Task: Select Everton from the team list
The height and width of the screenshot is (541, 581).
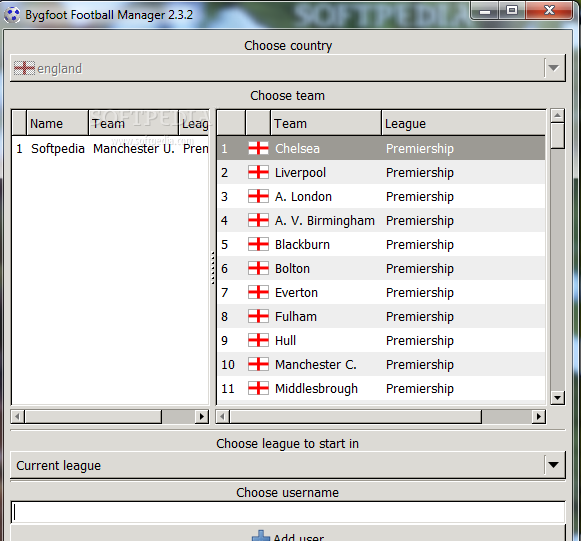Action: pos(381,292)
